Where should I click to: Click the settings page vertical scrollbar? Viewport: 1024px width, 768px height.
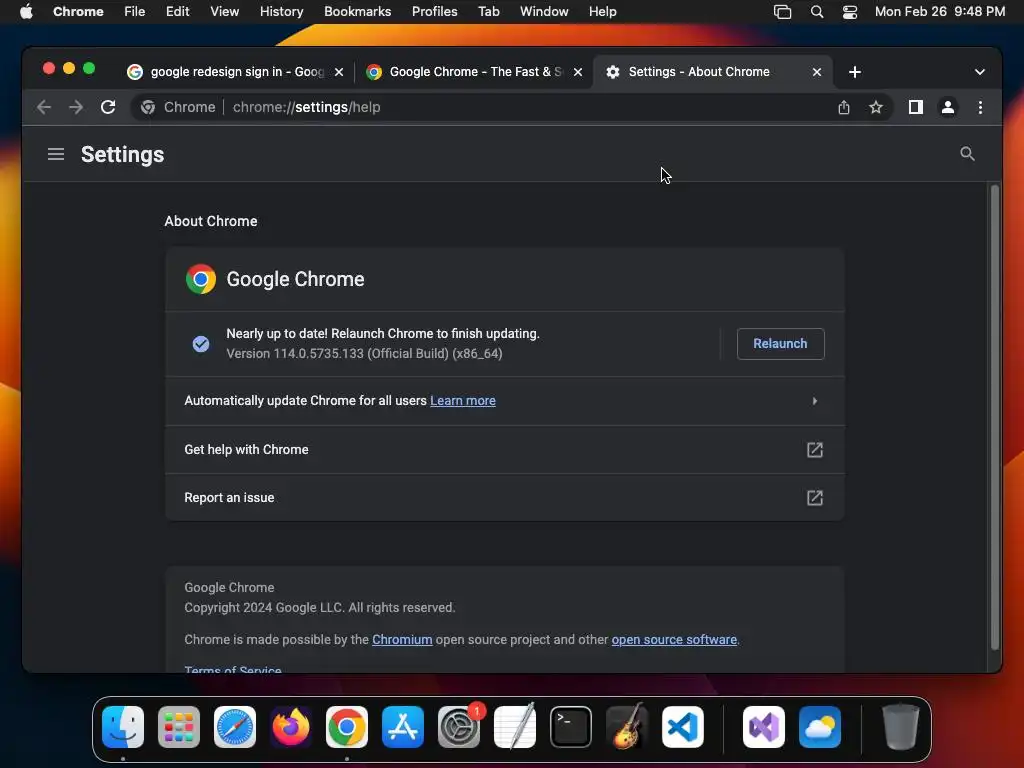995,418
